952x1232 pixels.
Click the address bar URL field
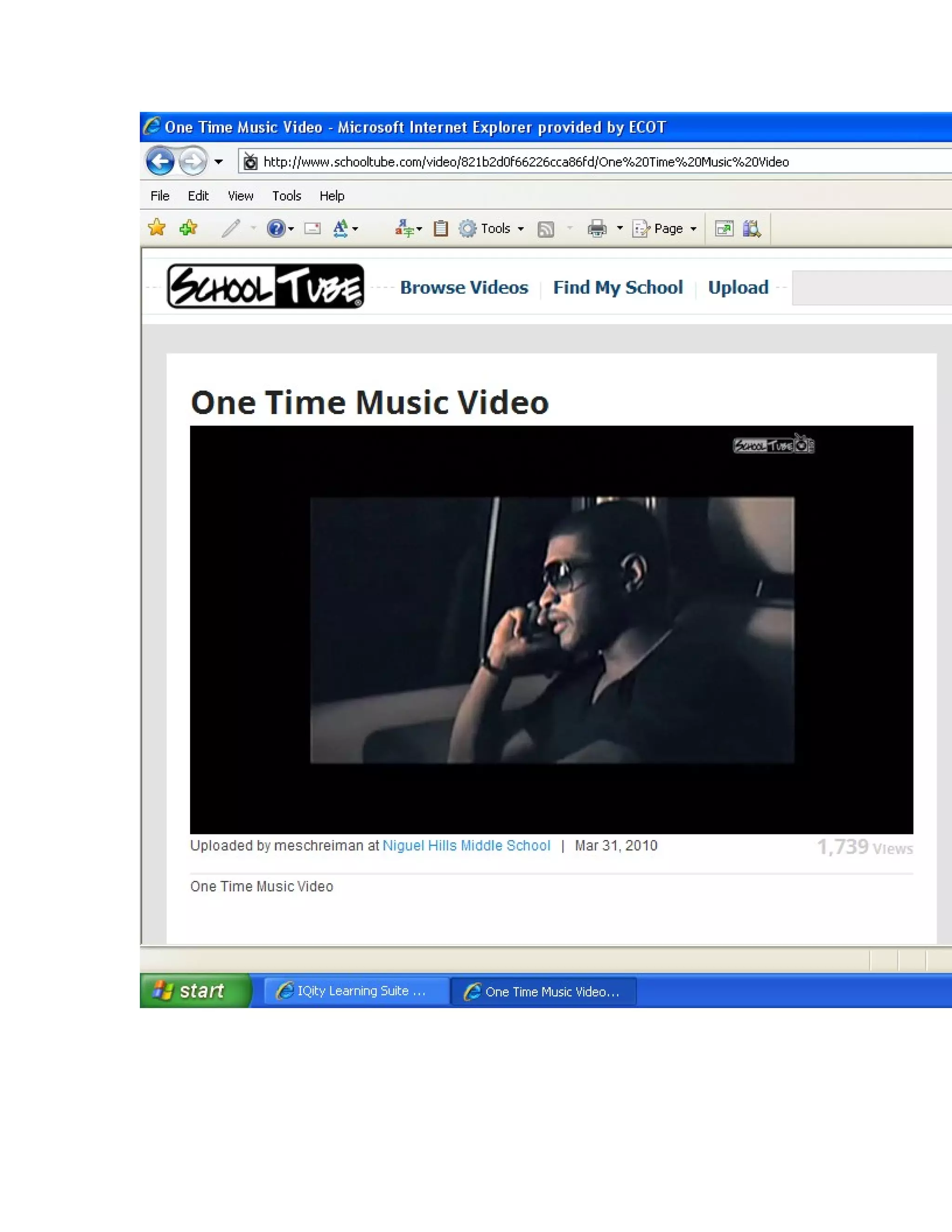526,162
